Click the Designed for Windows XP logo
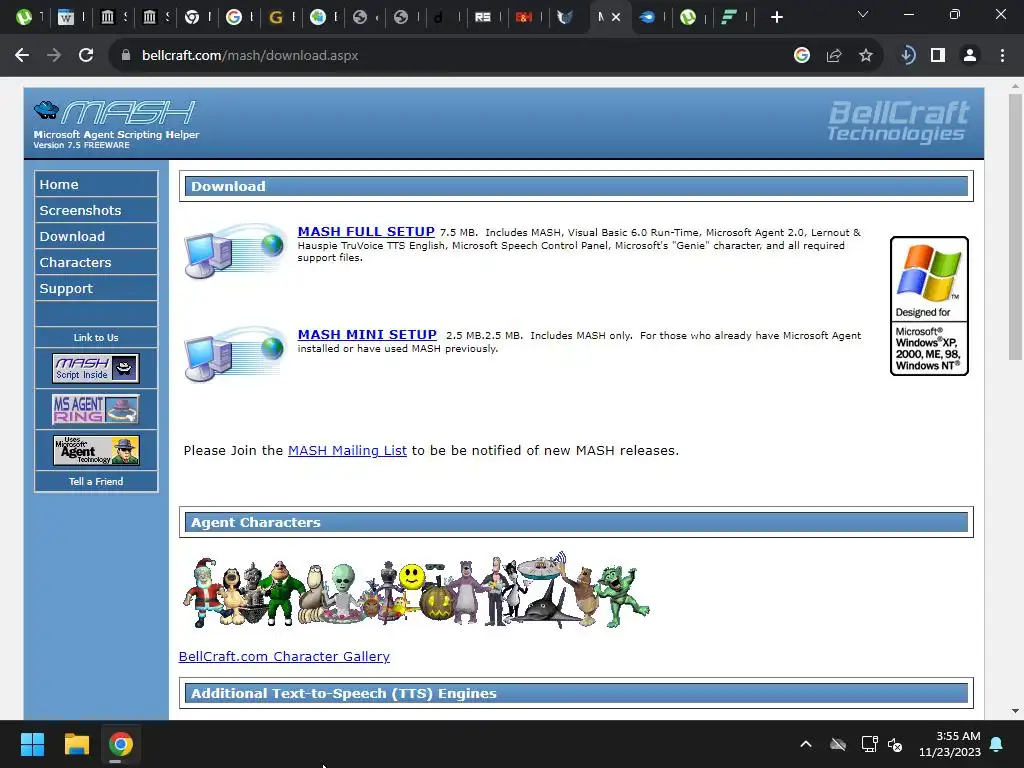Screen dimensions: 1024x768 click(929, 306)
